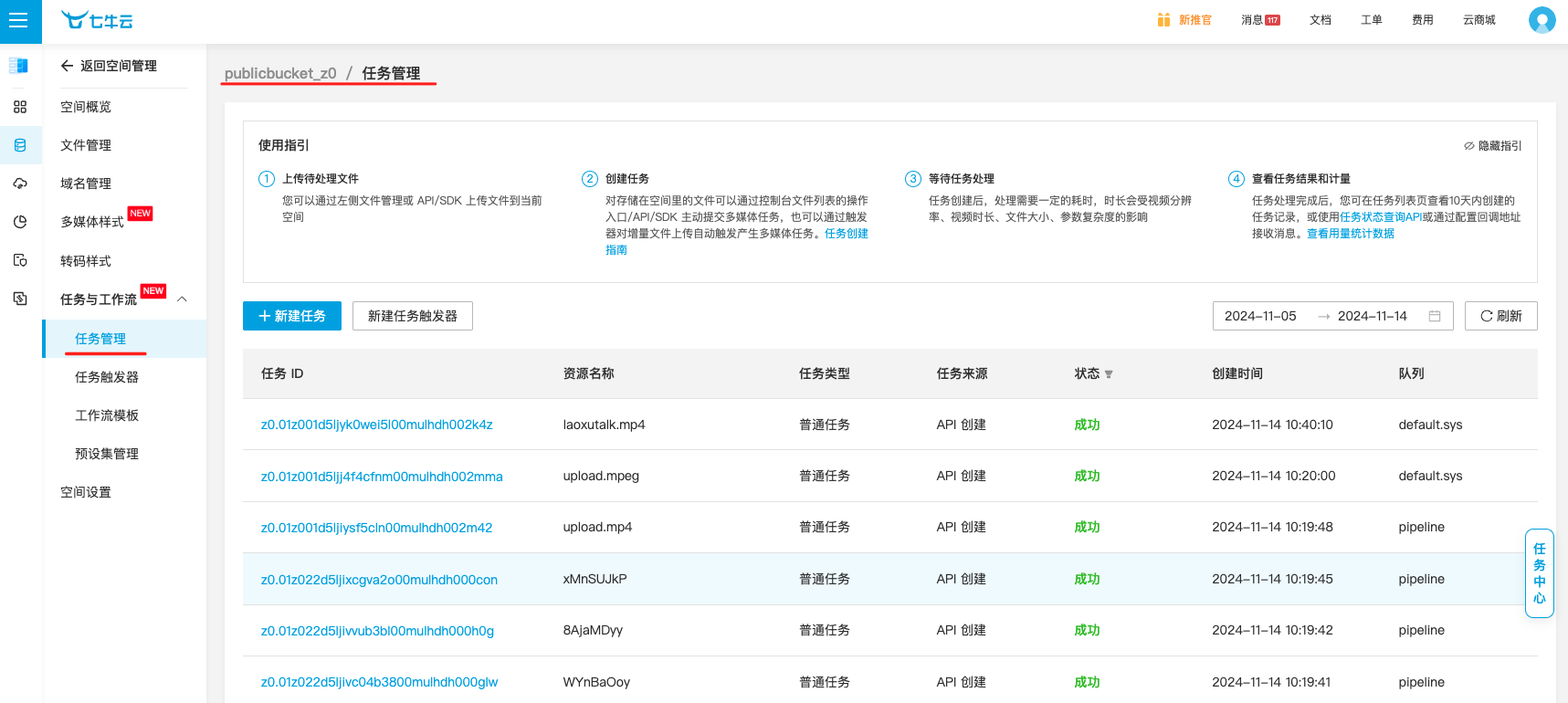Open 云商城 in the top navigation
The height and width of the screenshot is (703, 1568).
pyautogui.click(x=1479, y=20)
